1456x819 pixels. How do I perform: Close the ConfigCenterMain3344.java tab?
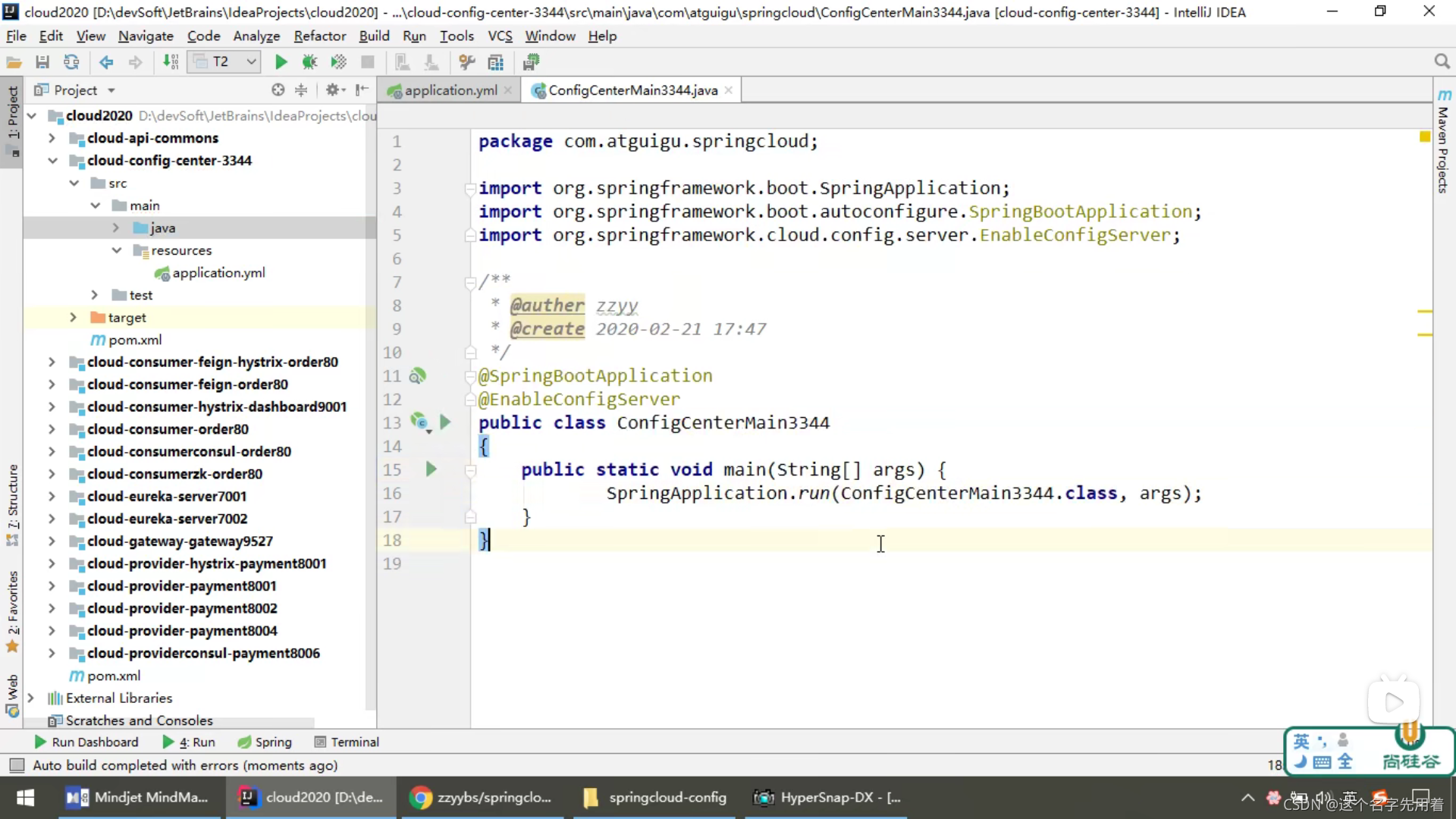(x=729, y=90)
